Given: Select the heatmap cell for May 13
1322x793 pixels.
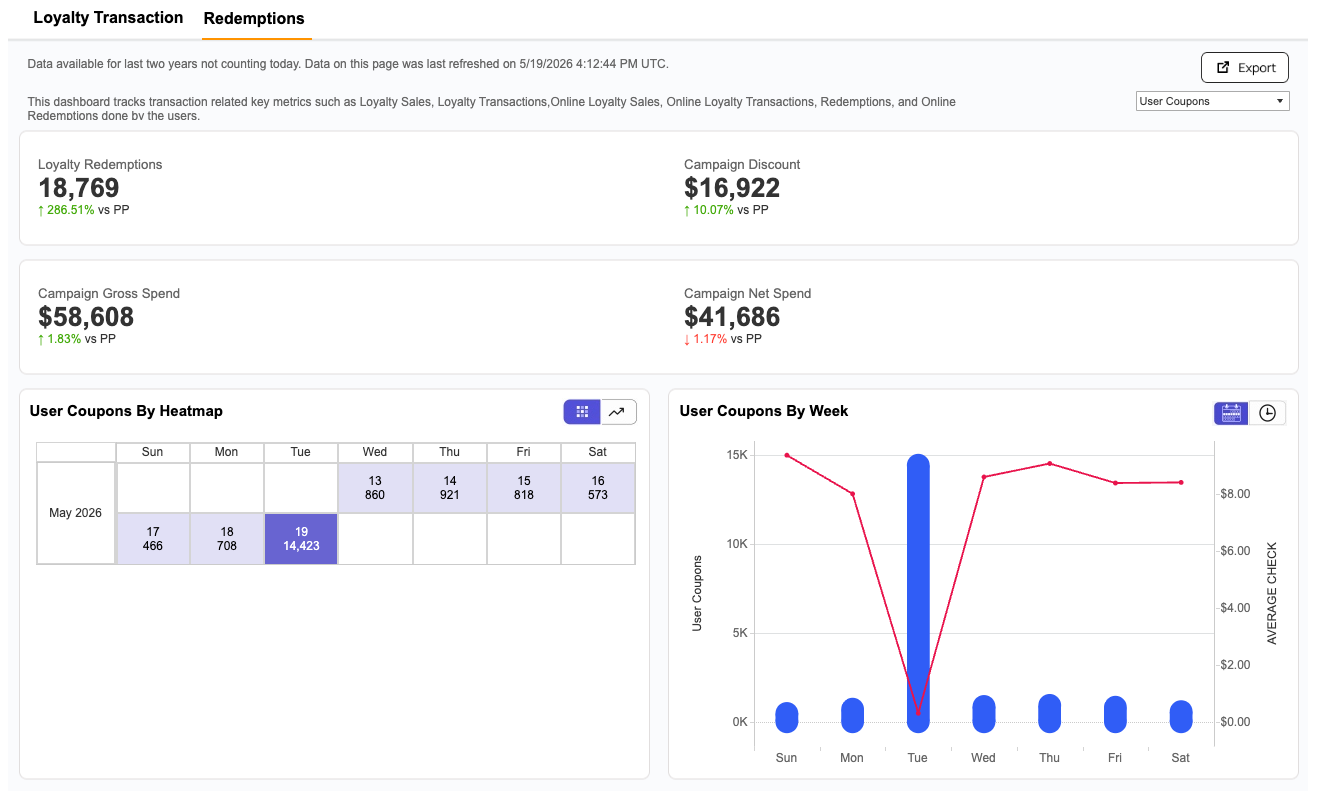Looking at the screenshot, I should (x=375, y=488).
